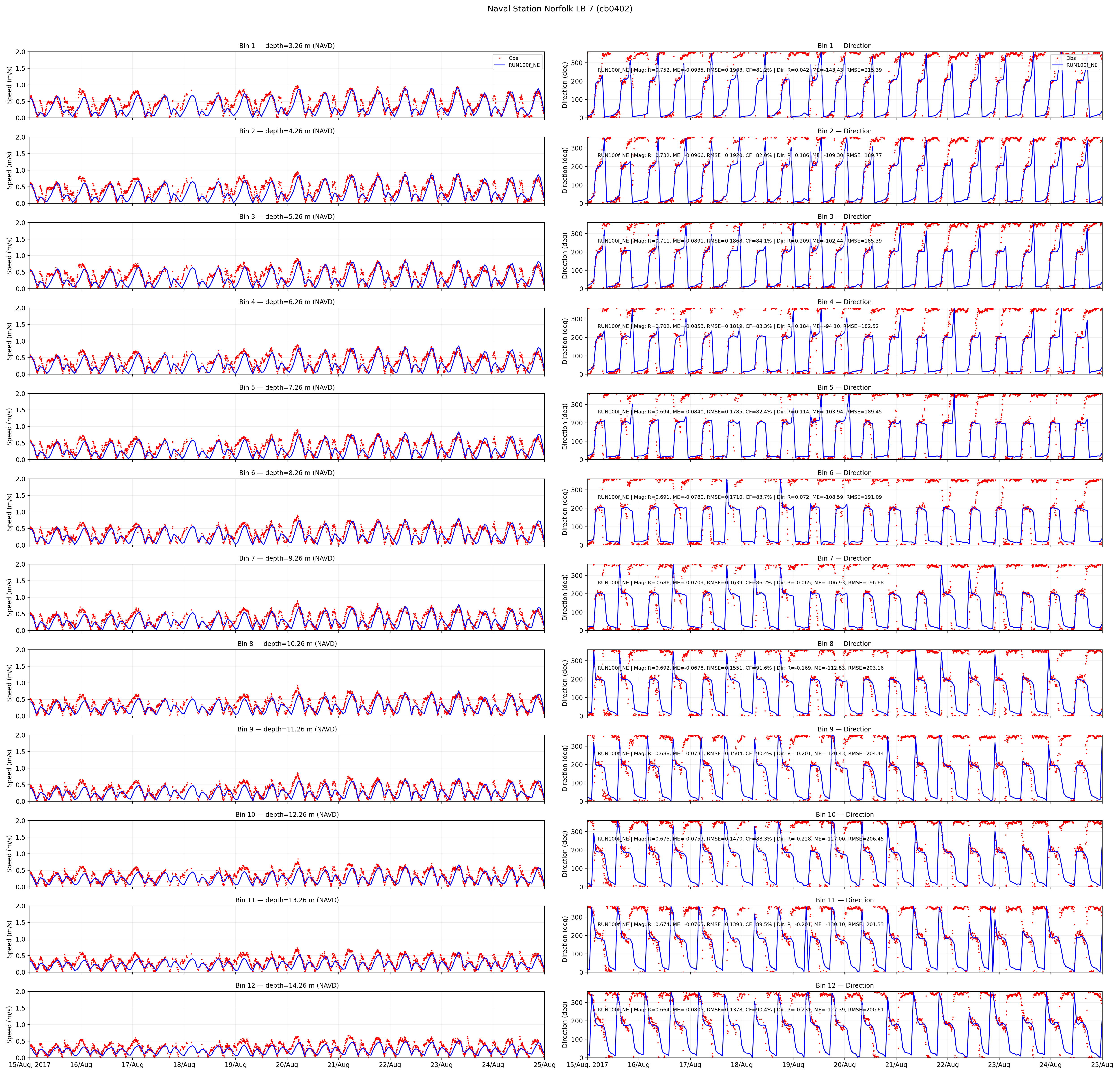
Task: Select the "Bin 8 — Direction" title
Action: tap(844, 644)
